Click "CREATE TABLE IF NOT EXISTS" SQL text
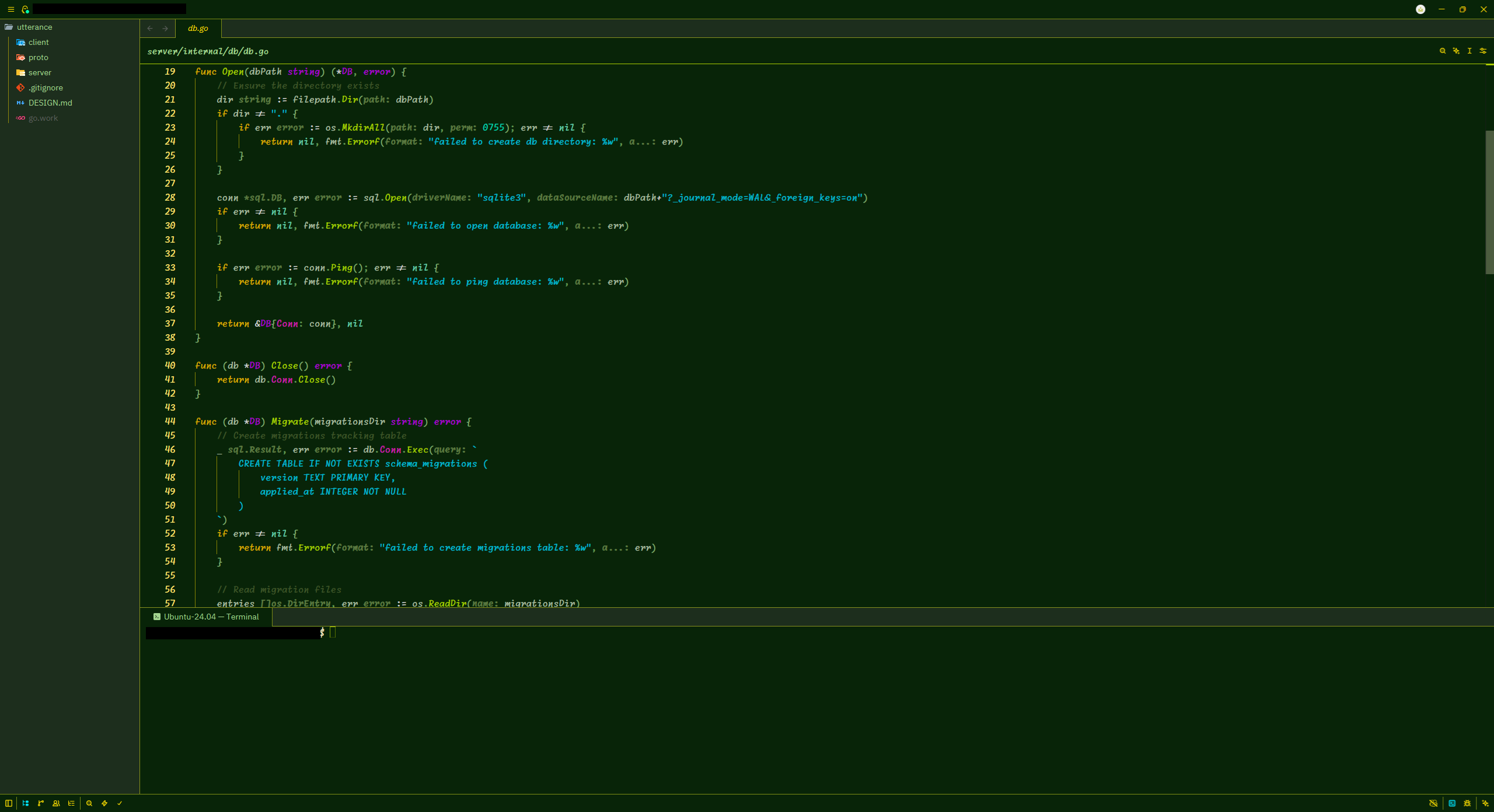Viewport: 1494px width, 812px height. pyautogui.click(x=309, y=463)
